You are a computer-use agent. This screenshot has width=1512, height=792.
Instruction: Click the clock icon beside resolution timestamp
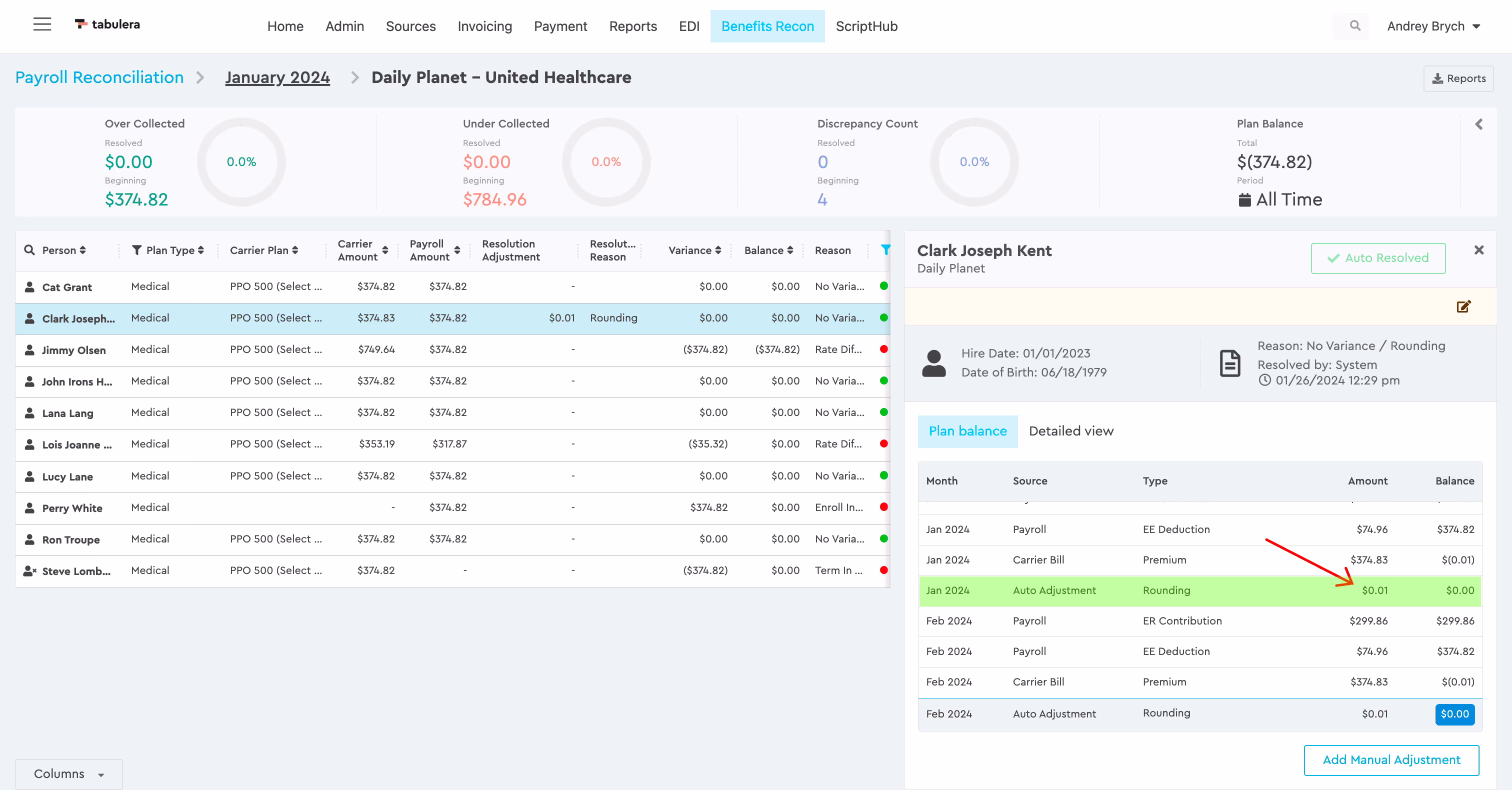point(1264,380)
